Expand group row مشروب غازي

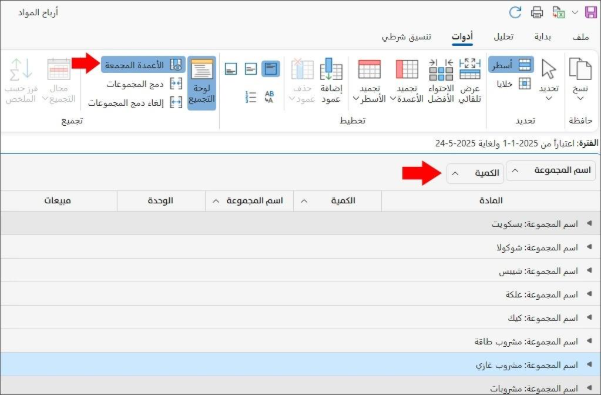[x=589, y=364]
